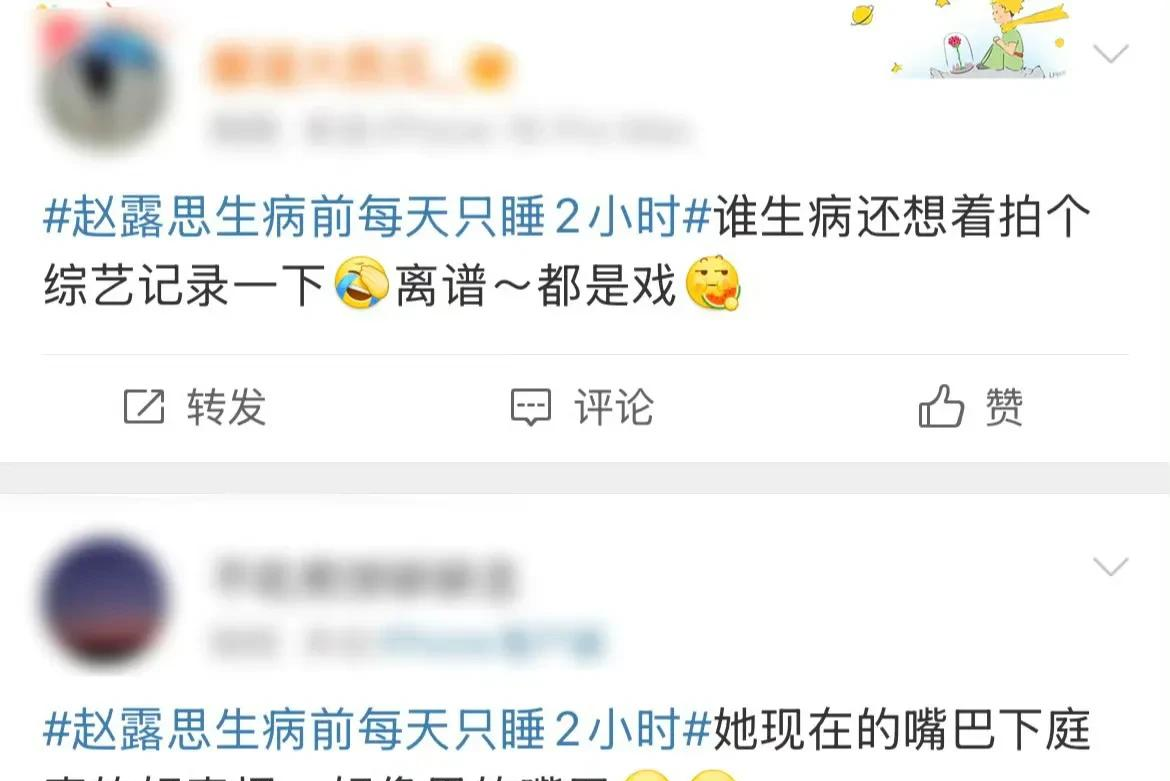Tap the 转发 text label
Screen dimensions: 1170x781
(227, 407)
